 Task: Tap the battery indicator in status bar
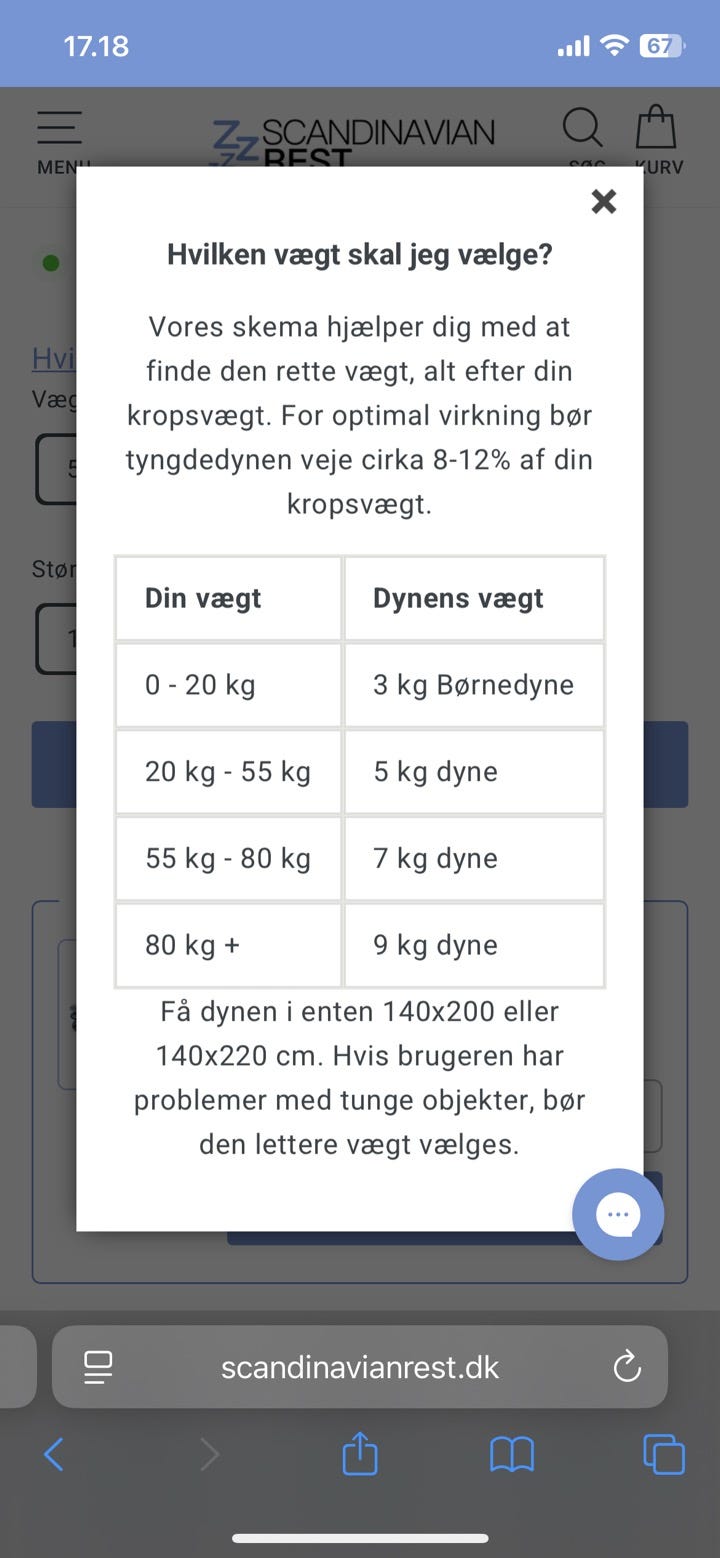click(661, 46)
